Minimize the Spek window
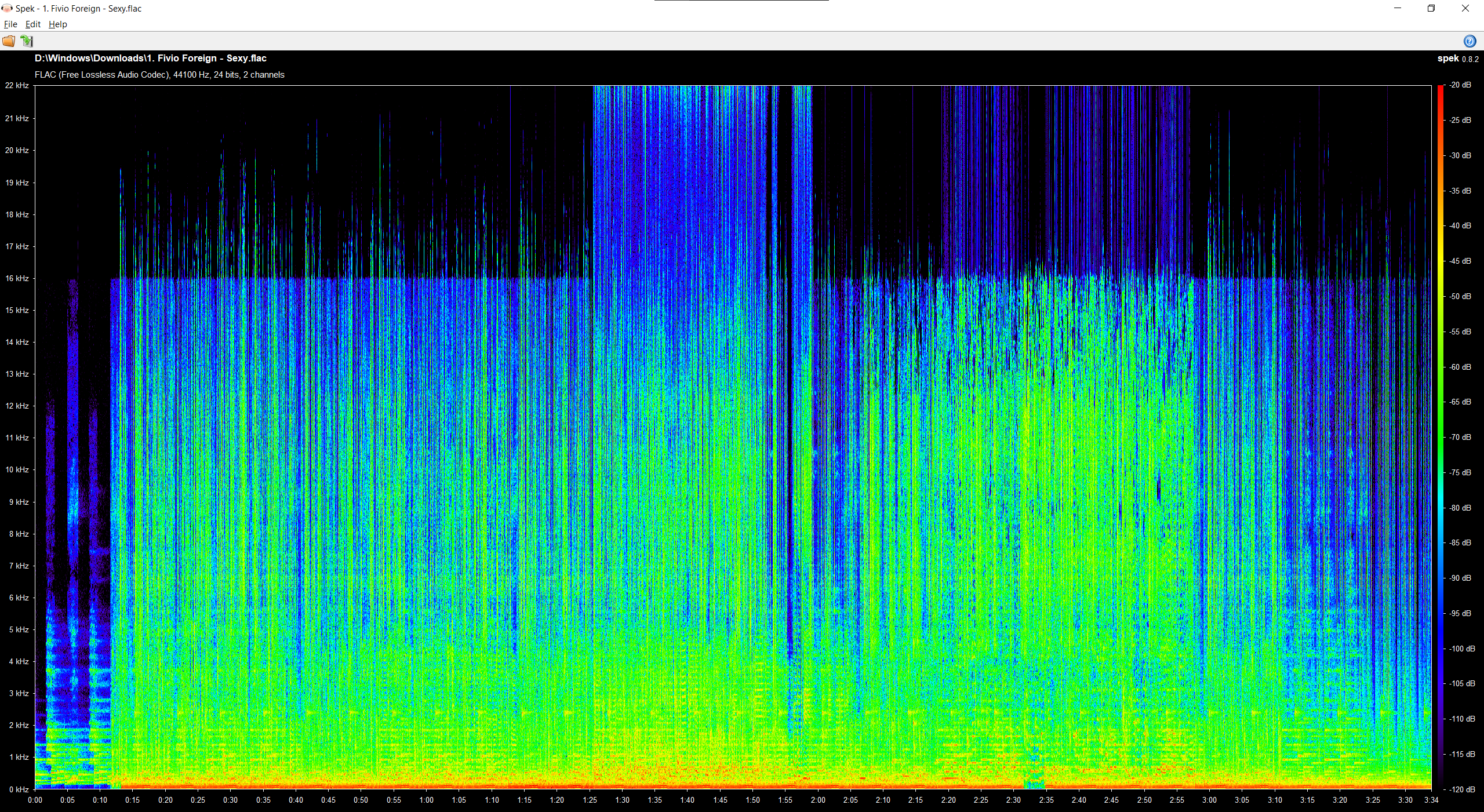This screenshot has width=1484, height=812. coord(1398,8)
